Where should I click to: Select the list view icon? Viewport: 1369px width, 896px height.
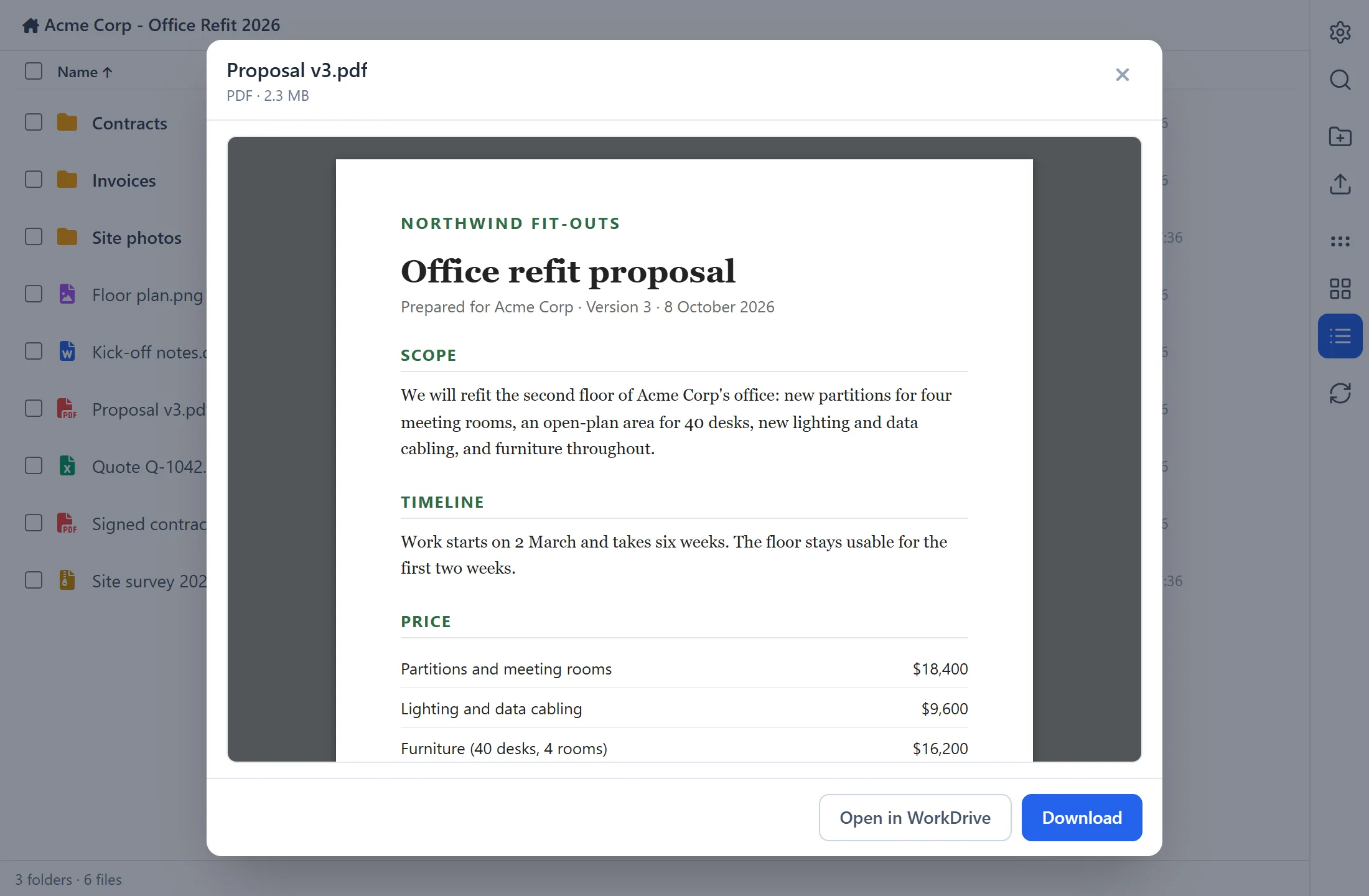click(x=1340, y=336)
